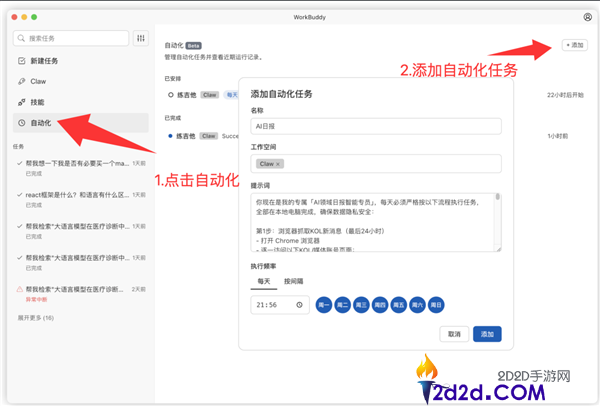Viewport: 600px width, 406px height.
Task: Open the 21:56 time picker field
Action: tap(275, 305)
